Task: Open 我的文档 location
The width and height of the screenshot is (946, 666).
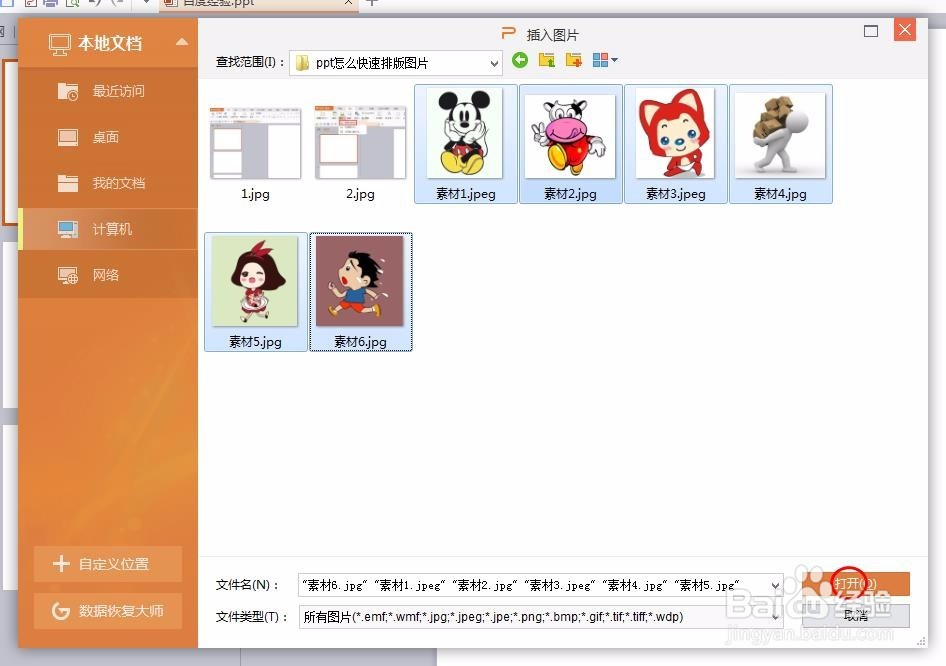Action: point(108,183)
